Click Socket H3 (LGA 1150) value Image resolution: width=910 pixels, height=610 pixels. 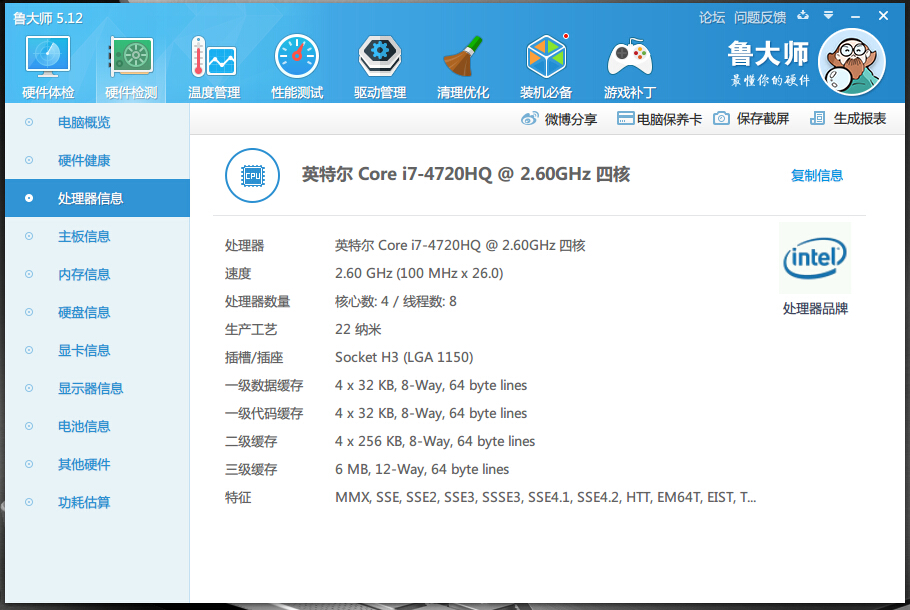[404, 358]
